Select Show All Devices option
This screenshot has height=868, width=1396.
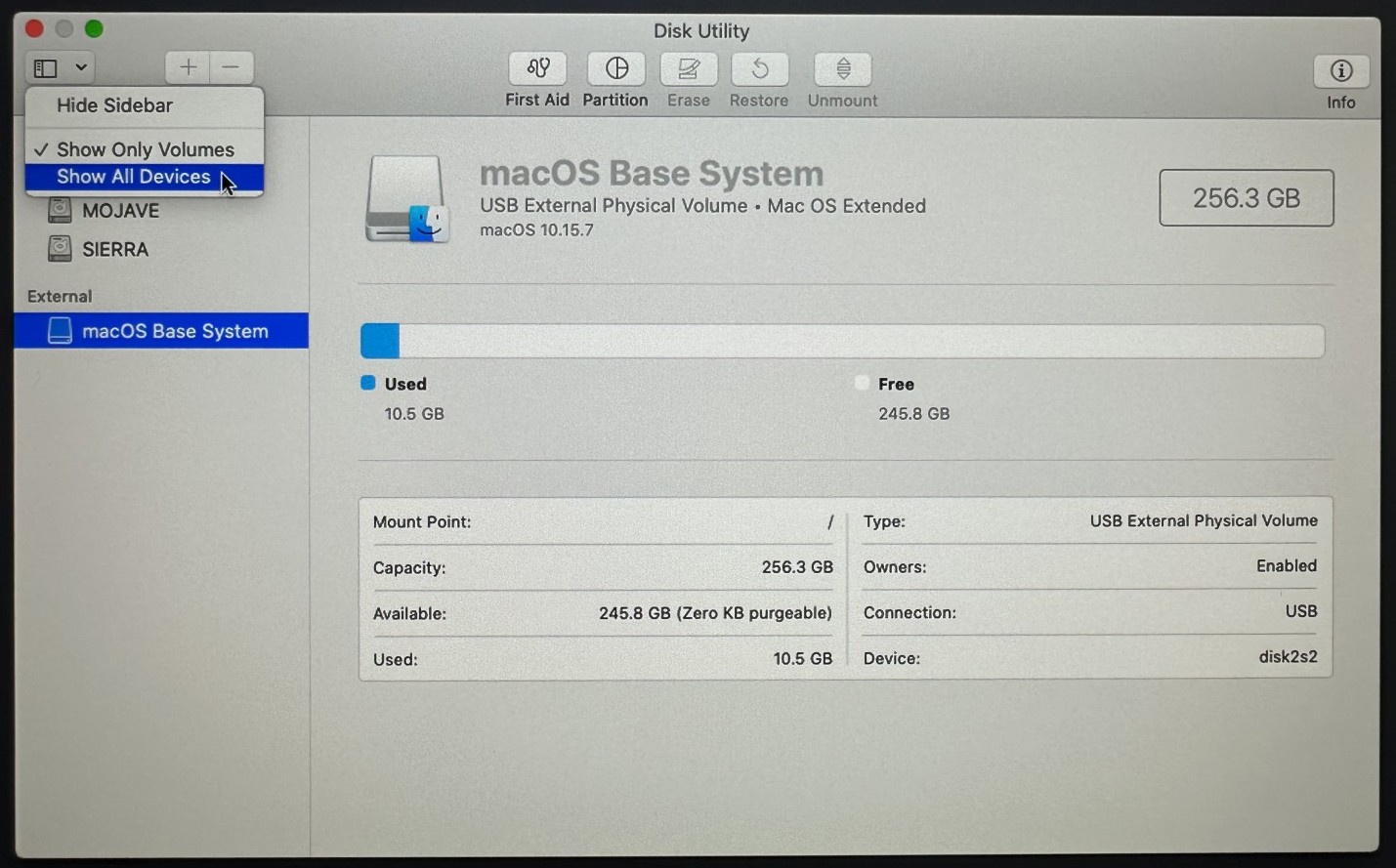[x=145, y=177]
